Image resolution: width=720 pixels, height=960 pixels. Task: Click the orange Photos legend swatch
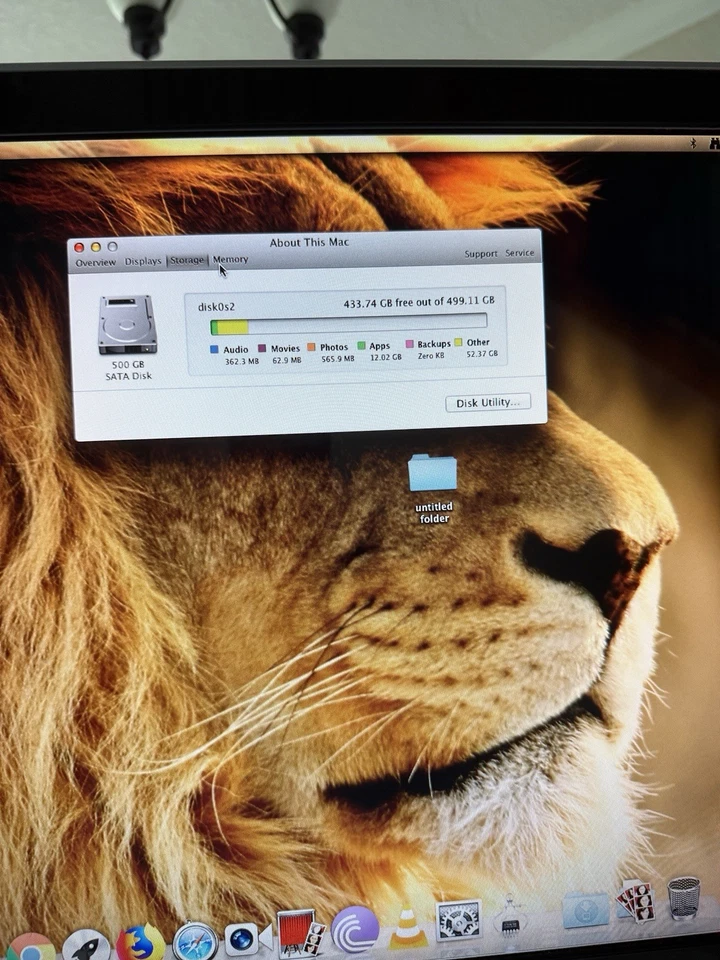311,347
